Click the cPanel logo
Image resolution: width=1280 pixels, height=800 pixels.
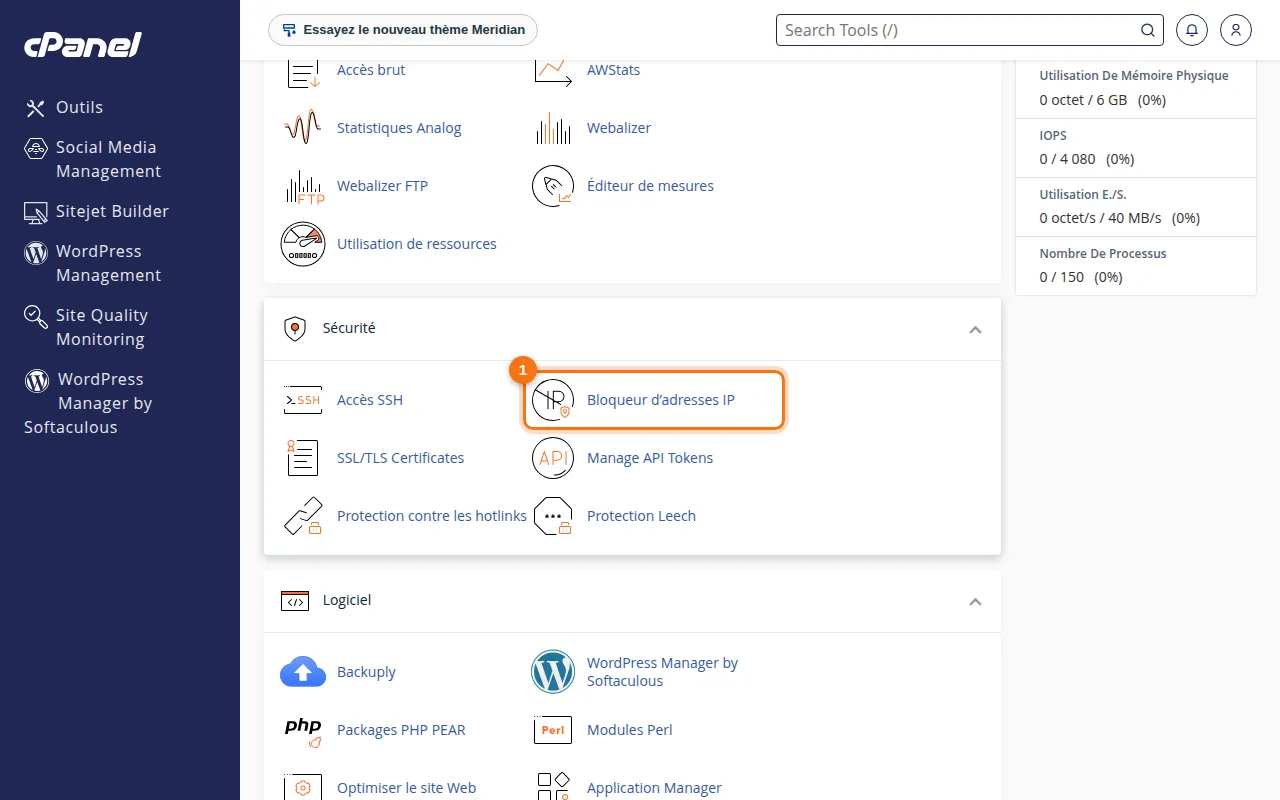83,45
